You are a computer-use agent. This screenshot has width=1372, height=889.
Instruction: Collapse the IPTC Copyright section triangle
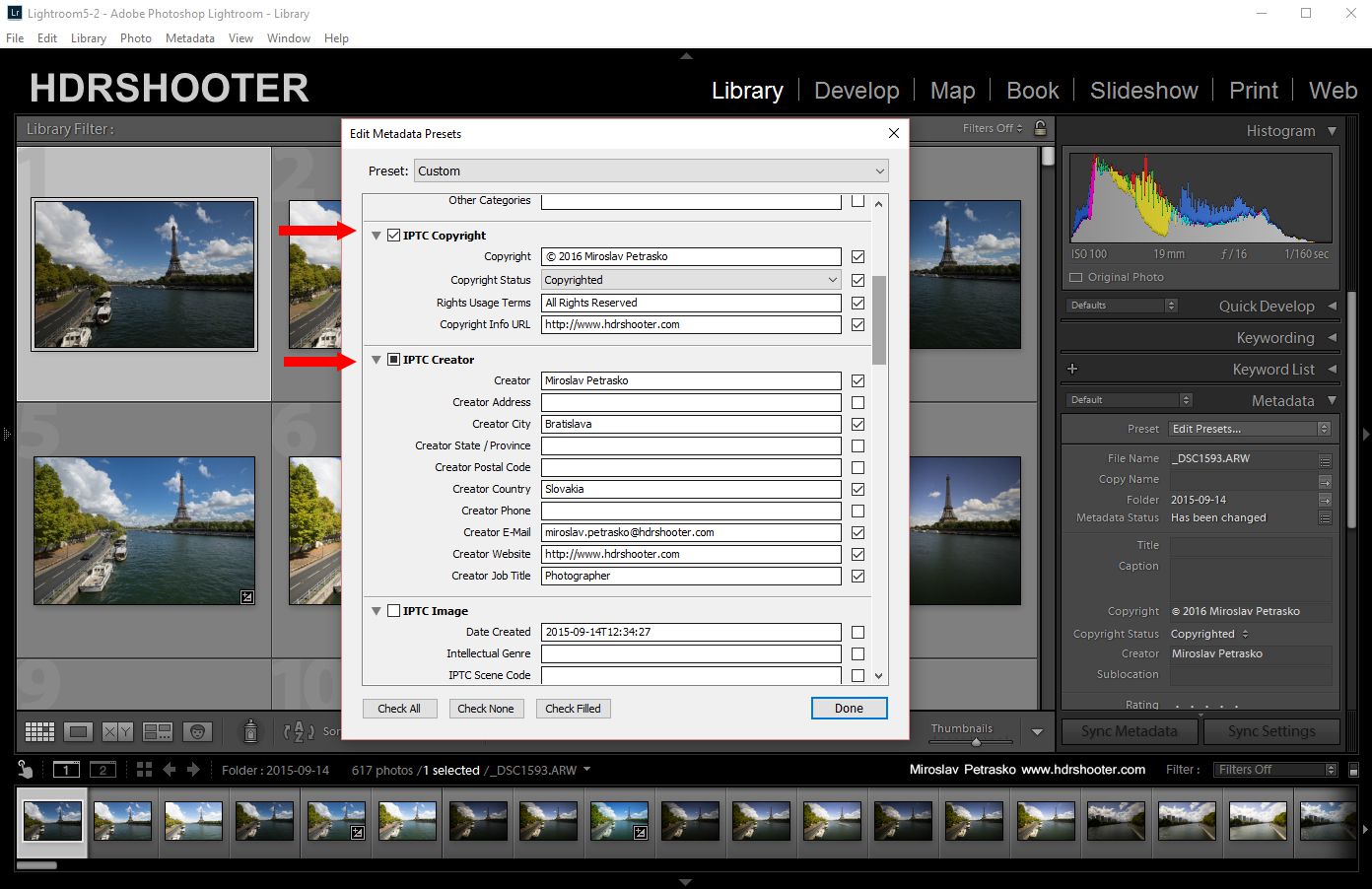click(377, 236)
